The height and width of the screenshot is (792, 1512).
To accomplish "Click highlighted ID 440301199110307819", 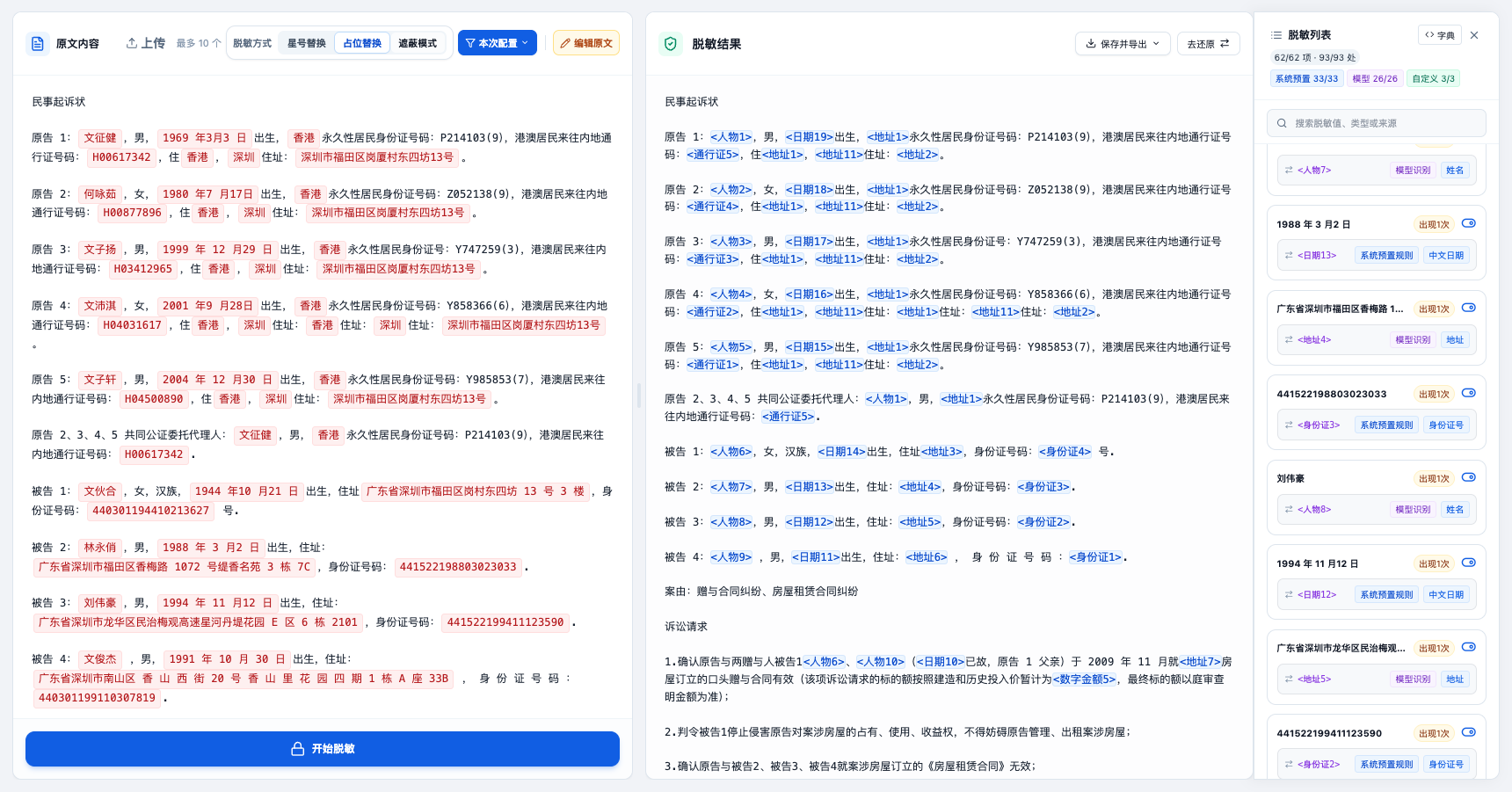I will (x=98, y=698).
